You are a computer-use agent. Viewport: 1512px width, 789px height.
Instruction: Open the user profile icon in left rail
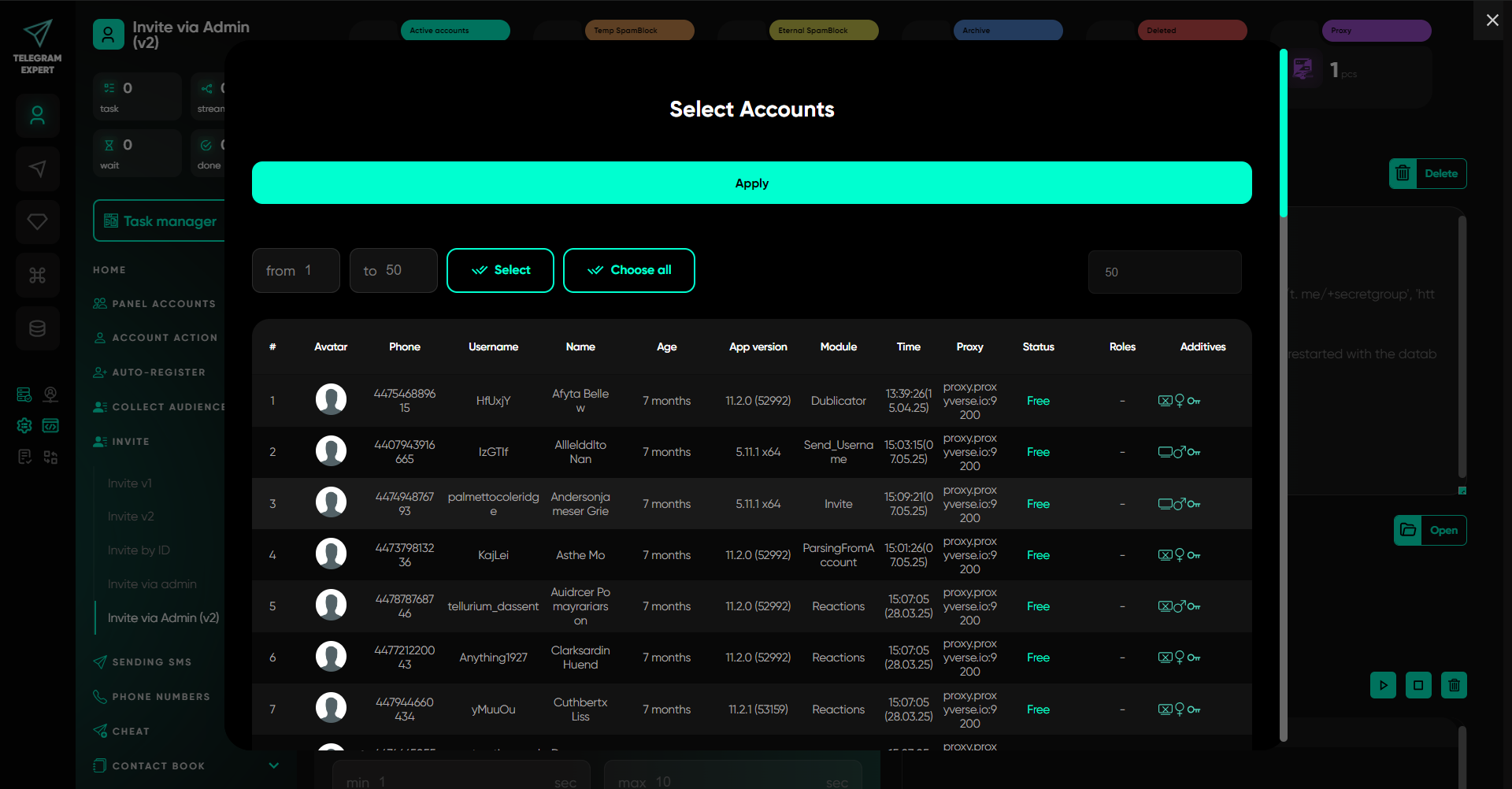pos(37,116)
